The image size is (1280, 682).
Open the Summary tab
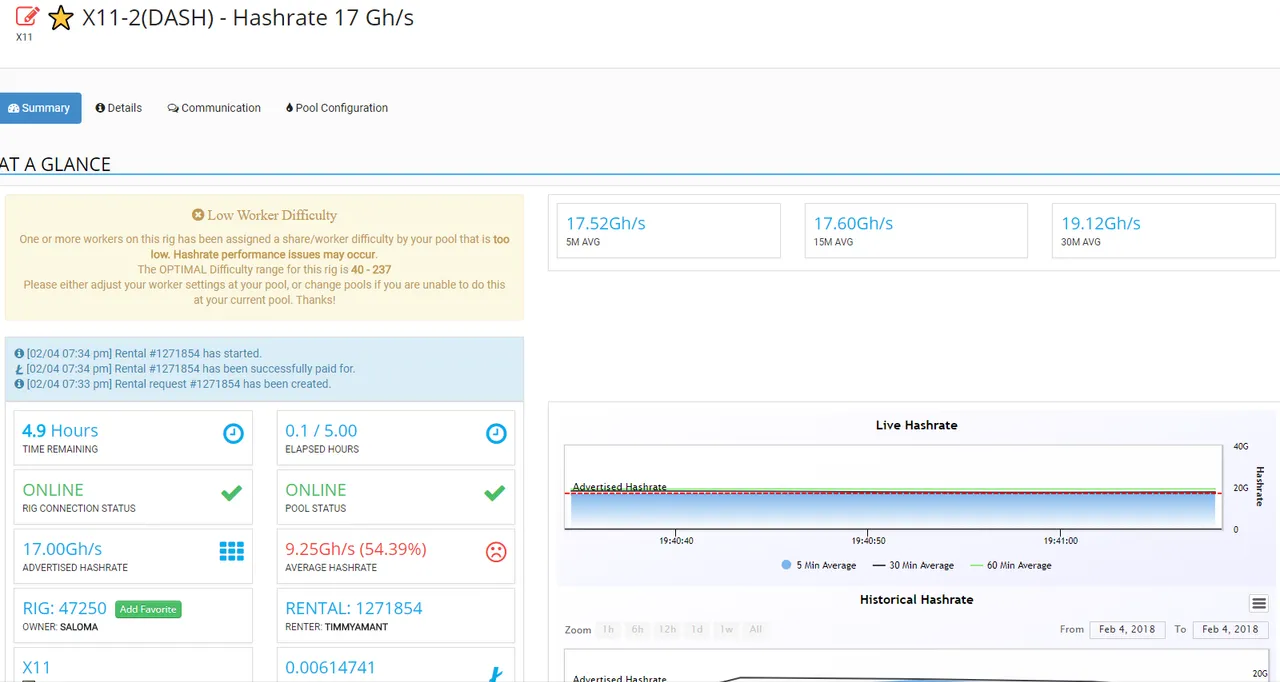tap(40, 108)
